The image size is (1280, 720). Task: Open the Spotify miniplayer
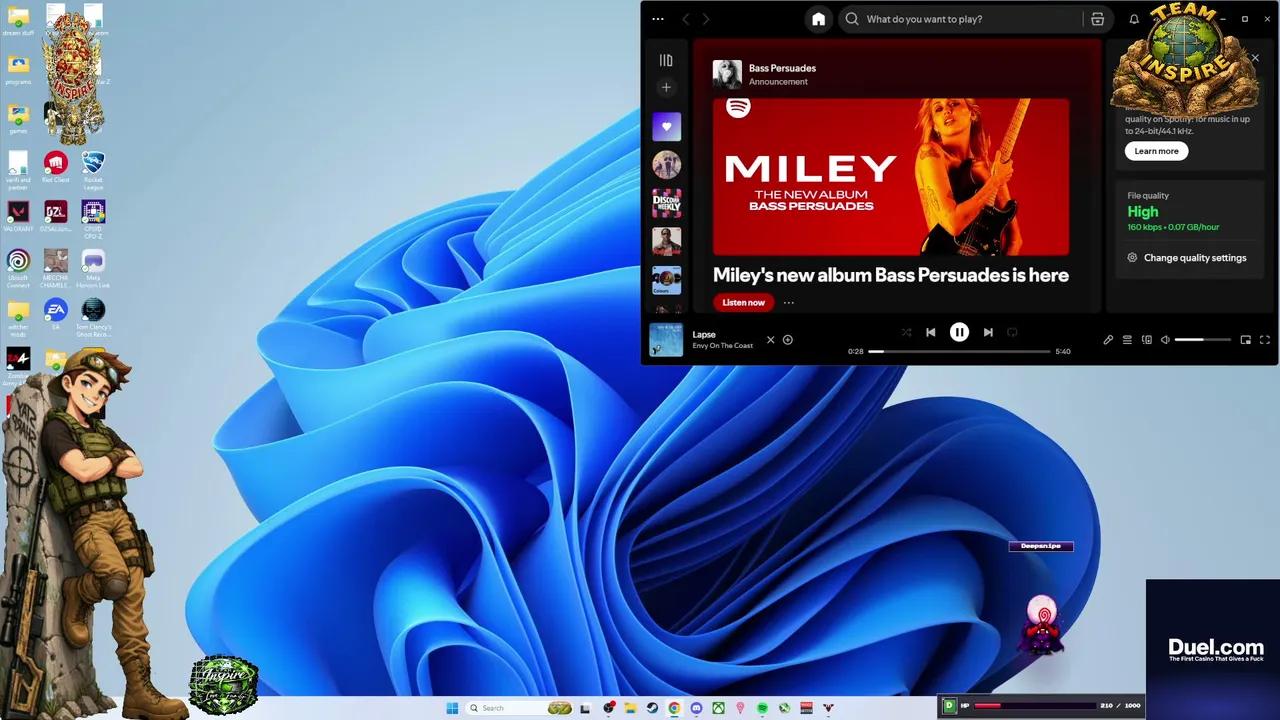pyautogui.click(x=1246, y=340)
